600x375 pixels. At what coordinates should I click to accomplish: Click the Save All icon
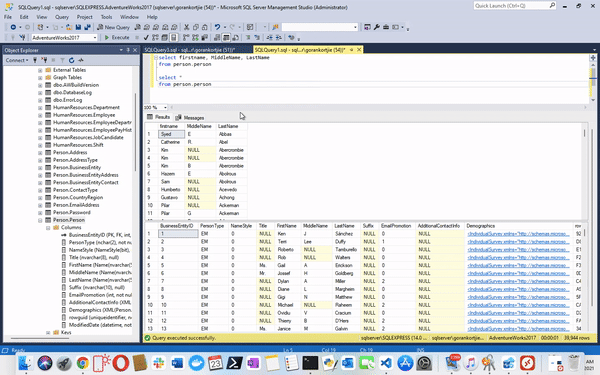click(x=87, y=27)
